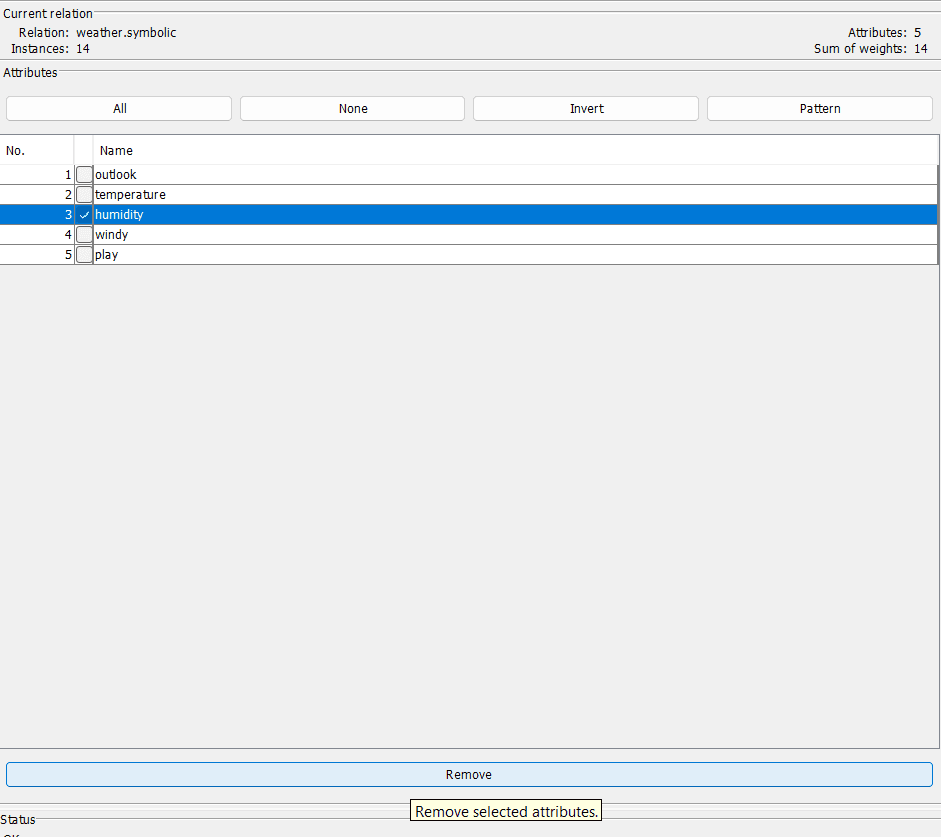Select the play attribute row
941x837 pixels.
point(469,254)
